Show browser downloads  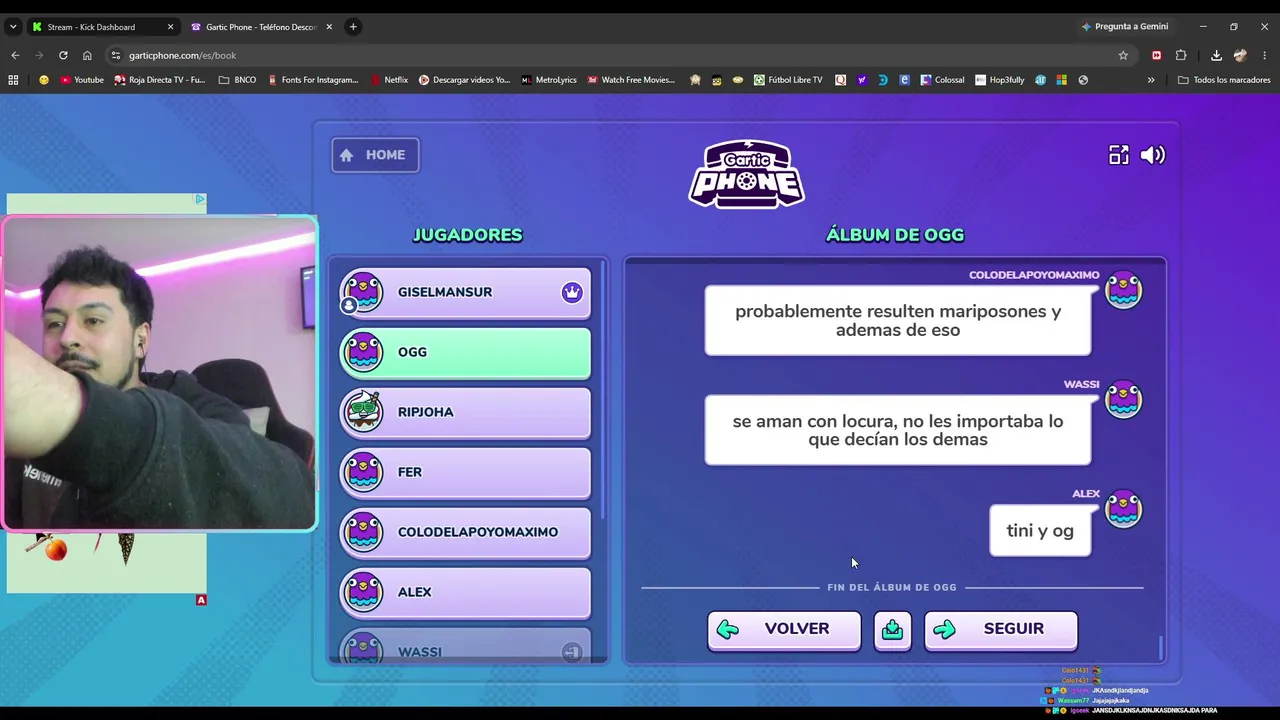coord(1216,55)
